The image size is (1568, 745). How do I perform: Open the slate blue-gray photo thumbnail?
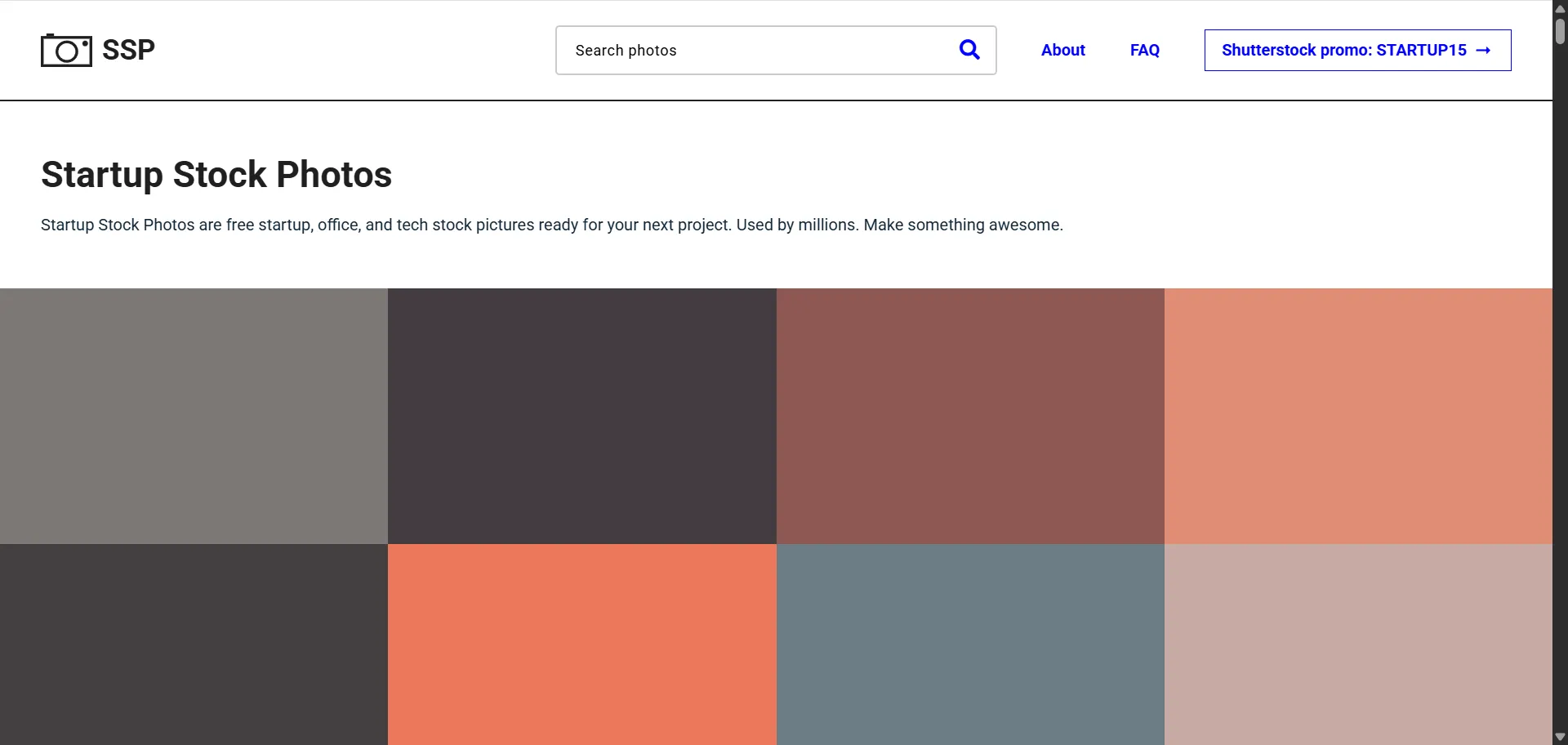pos(970,645)
